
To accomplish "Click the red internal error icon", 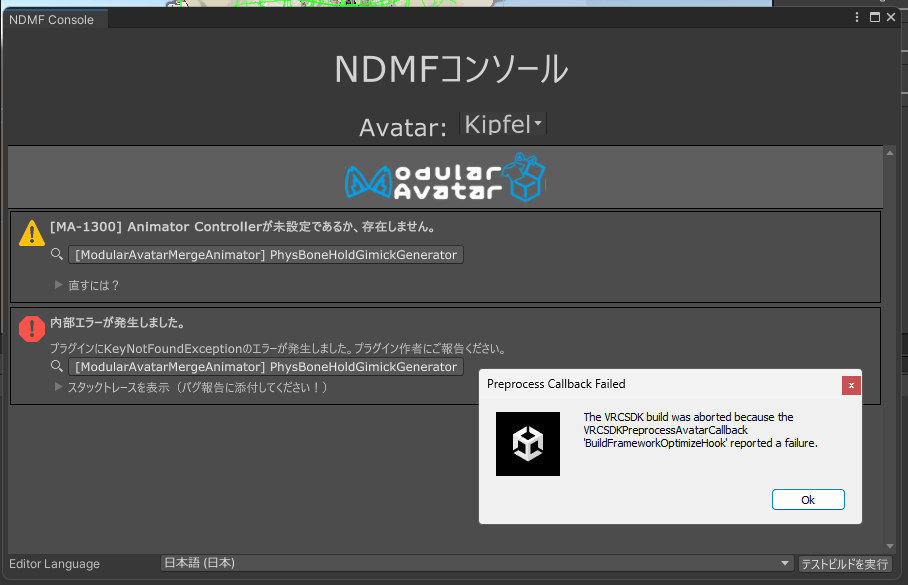I will [32, 329].
